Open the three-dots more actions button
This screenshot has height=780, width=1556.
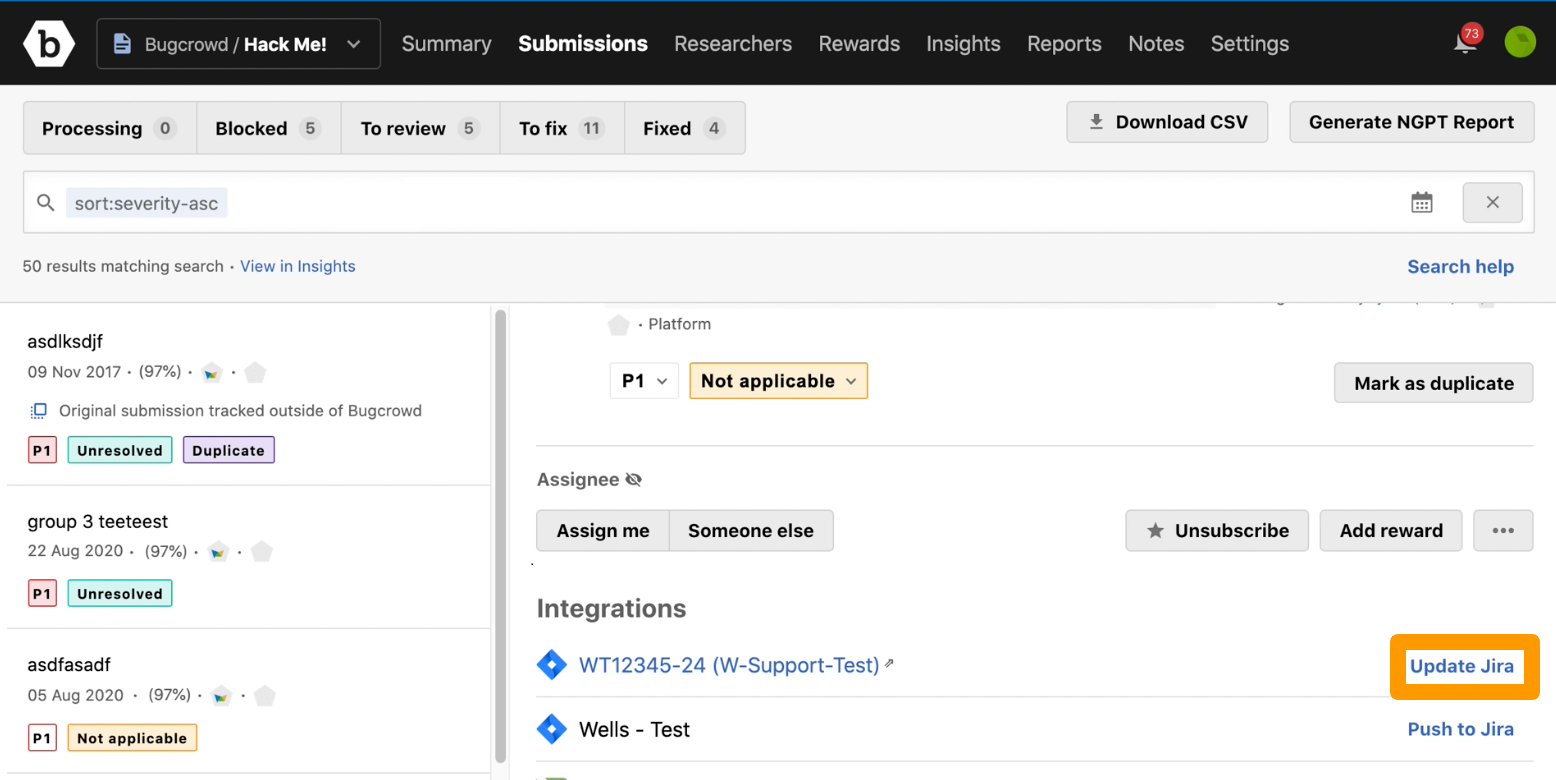(x=1503, y=531)
